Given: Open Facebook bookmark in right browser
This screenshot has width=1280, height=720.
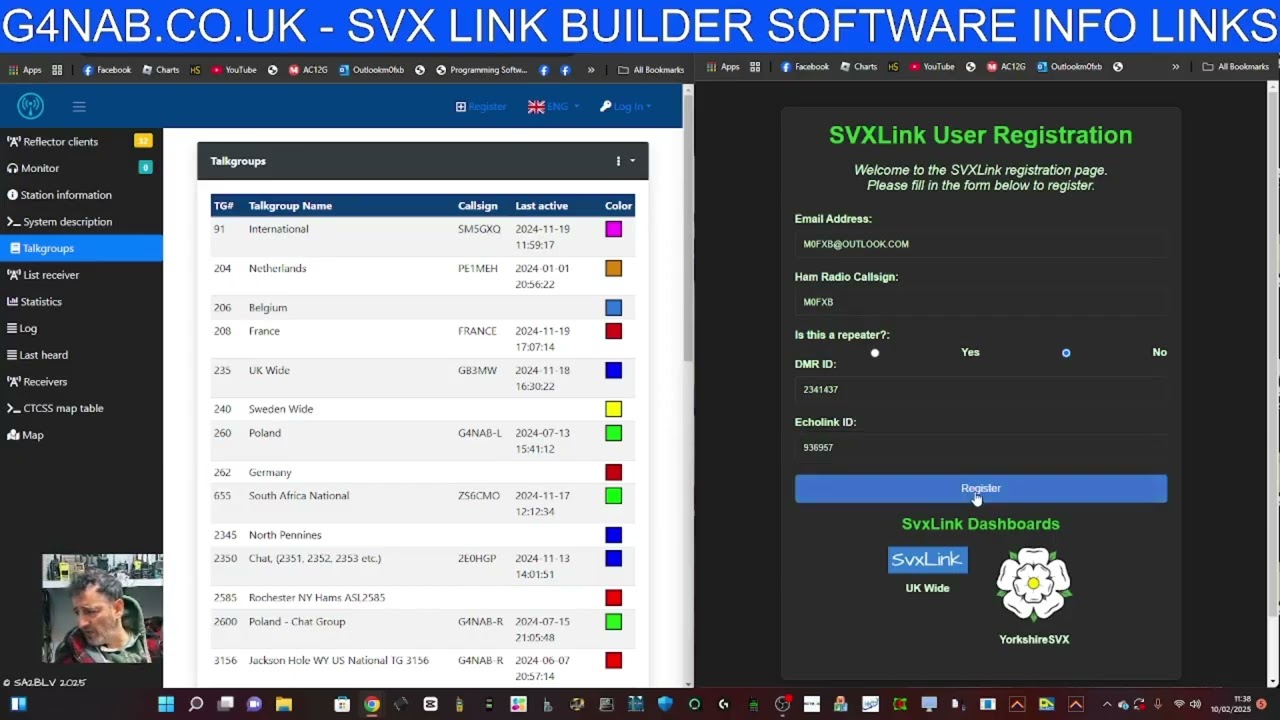Looking at the screenshot, I should [x=805, y=67].
